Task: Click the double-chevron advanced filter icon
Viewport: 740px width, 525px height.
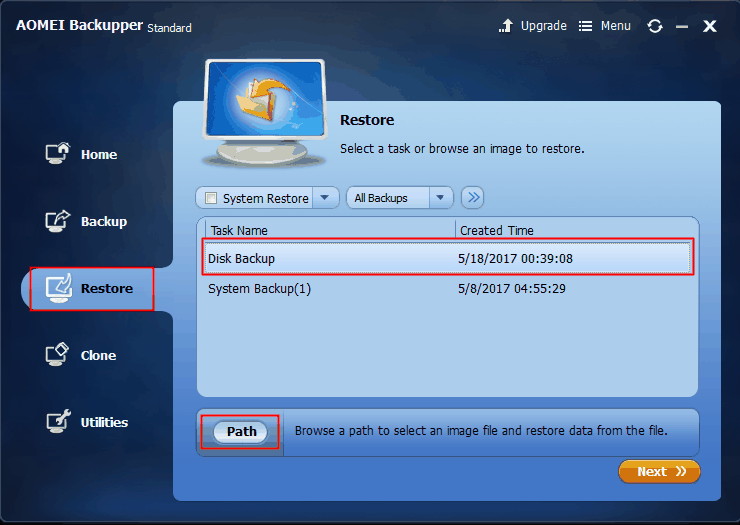Action: point(472,197)
